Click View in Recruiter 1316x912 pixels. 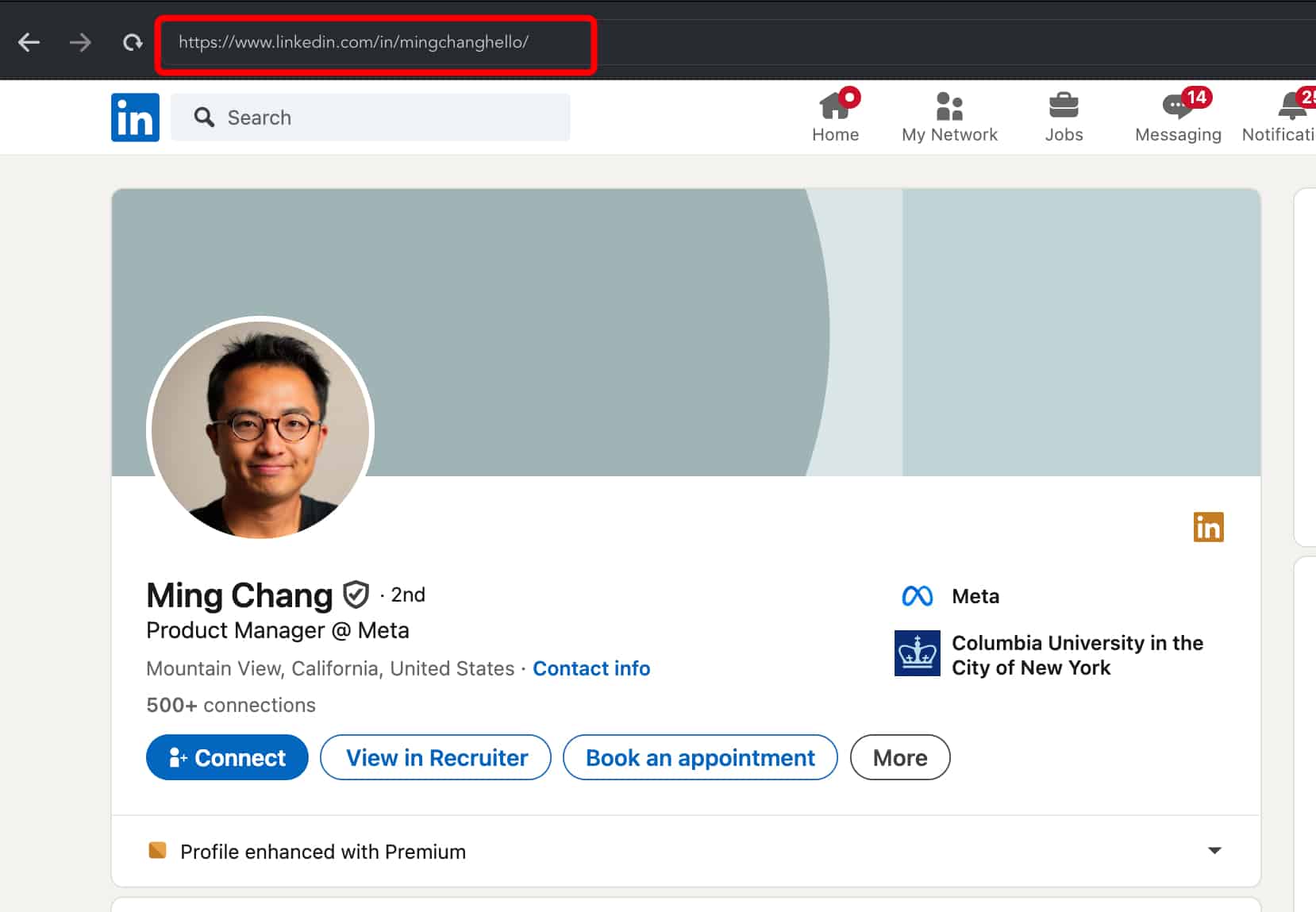point(435,757)
